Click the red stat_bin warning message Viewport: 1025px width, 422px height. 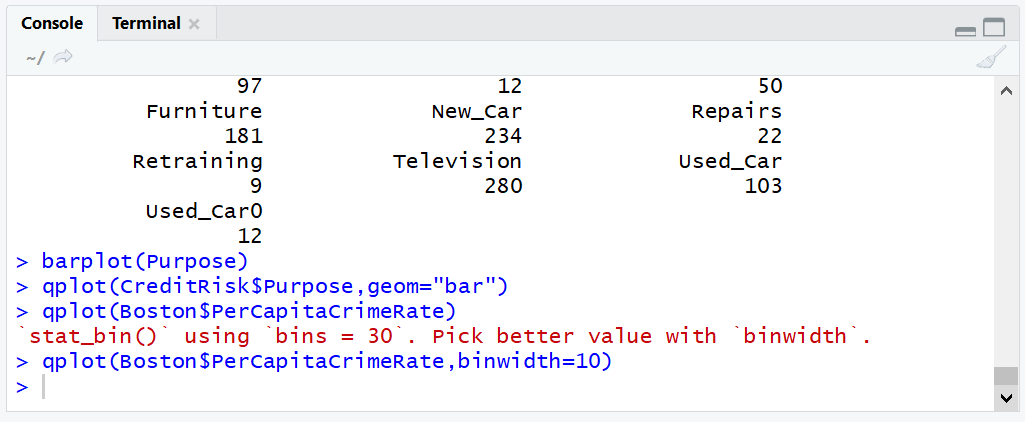coord(444,336)
